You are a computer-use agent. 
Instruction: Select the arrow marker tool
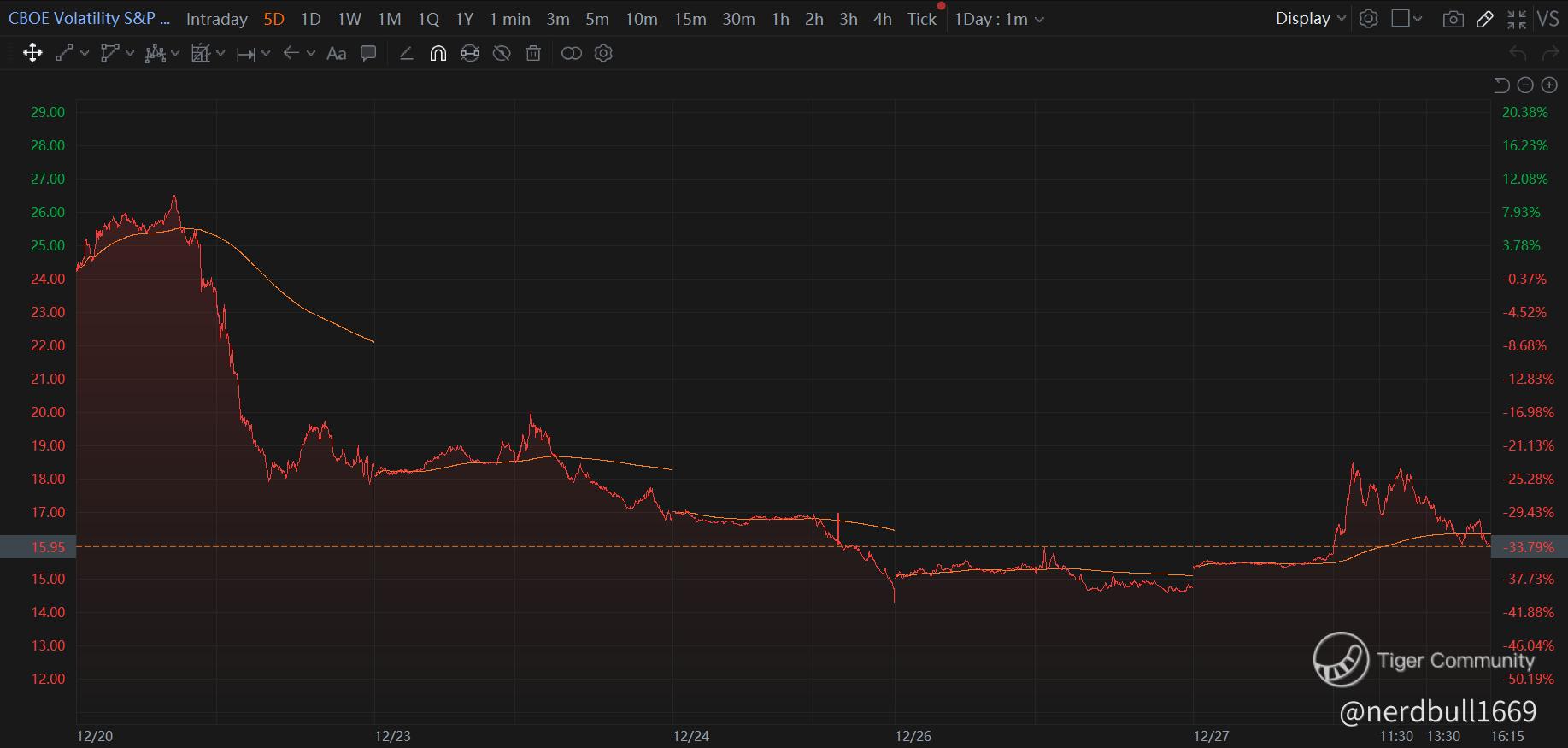coord(291,53)
